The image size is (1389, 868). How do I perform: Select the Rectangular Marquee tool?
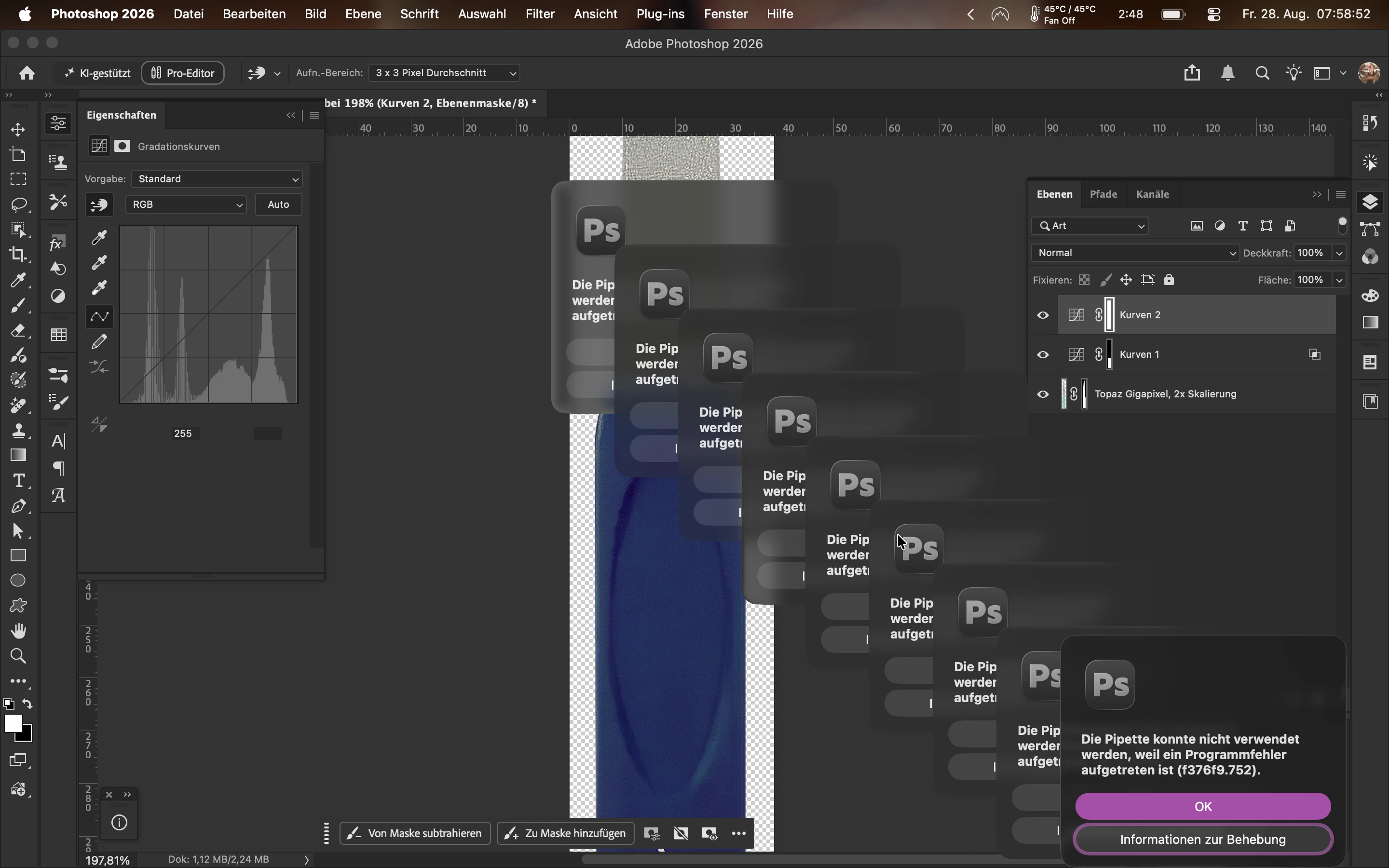click(18, 179)
